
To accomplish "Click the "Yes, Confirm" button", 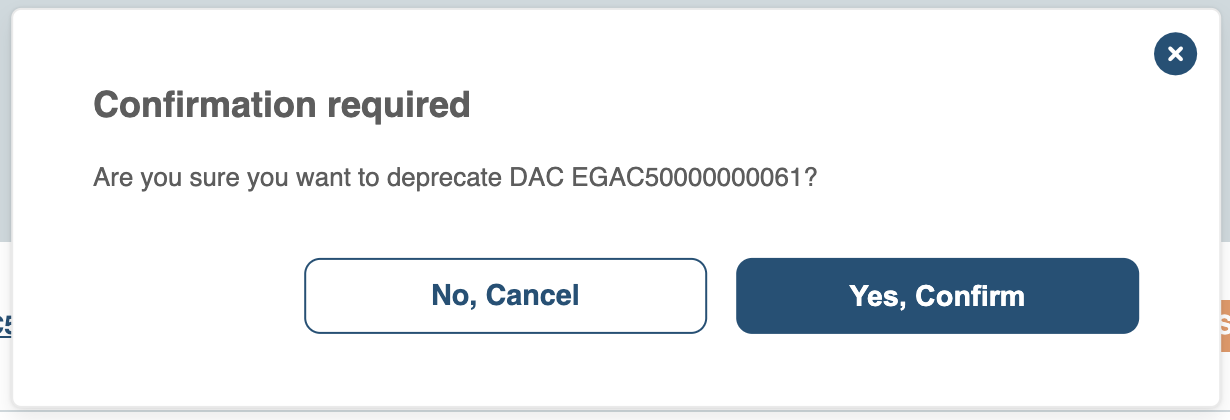I will click(937, 295).
